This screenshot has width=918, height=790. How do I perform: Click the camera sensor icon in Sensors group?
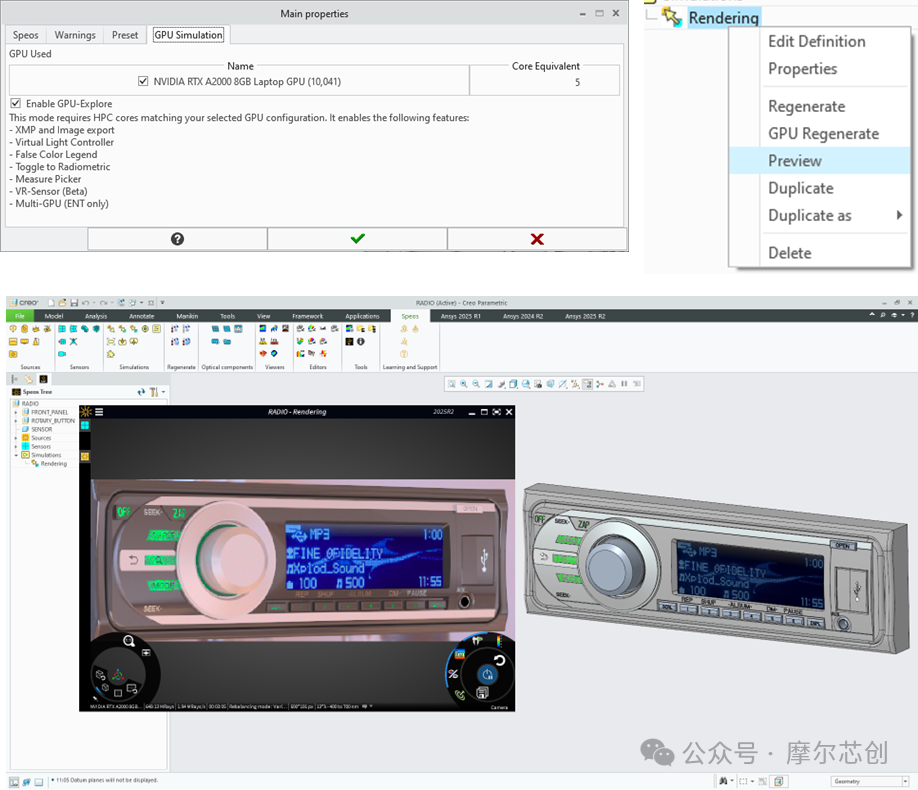(x=62, y=354)
